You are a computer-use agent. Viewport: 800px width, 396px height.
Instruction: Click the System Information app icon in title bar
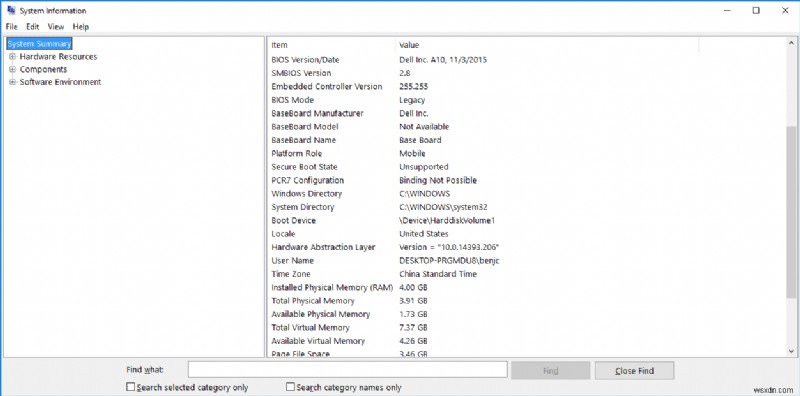point(11,10)
